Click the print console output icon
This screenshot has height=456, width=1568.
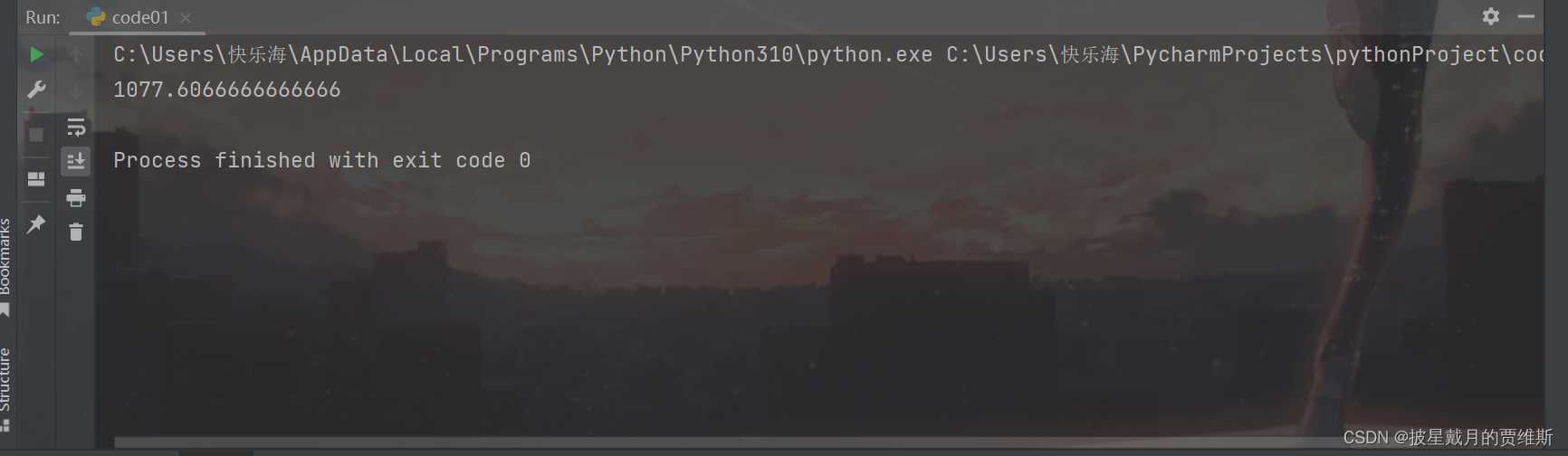pos(76,197)
